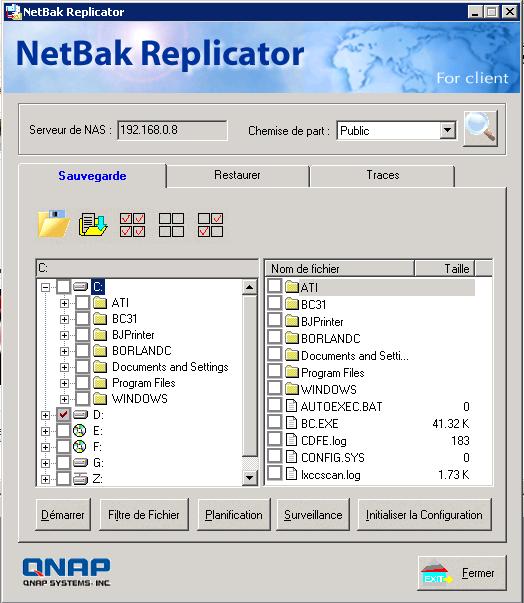
Task: Expand the Documents and Settings folder
Action: 64,367
